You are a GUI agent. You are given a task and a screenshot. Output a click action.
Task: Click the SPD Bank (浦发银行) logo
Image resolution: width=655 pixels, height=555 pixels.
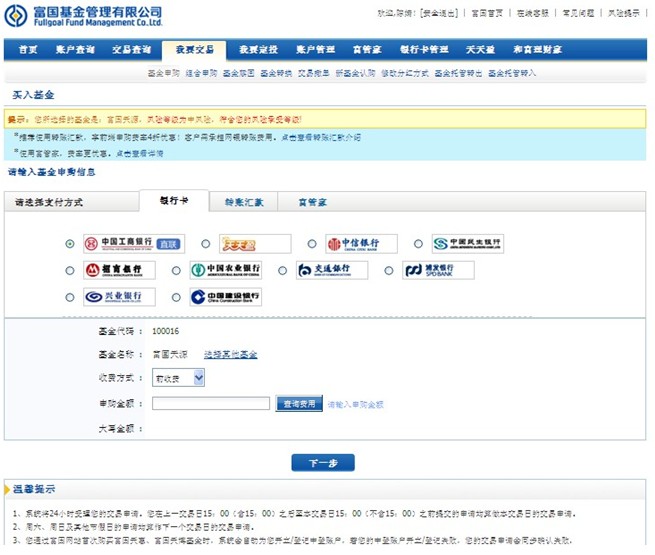coord(439,271)
